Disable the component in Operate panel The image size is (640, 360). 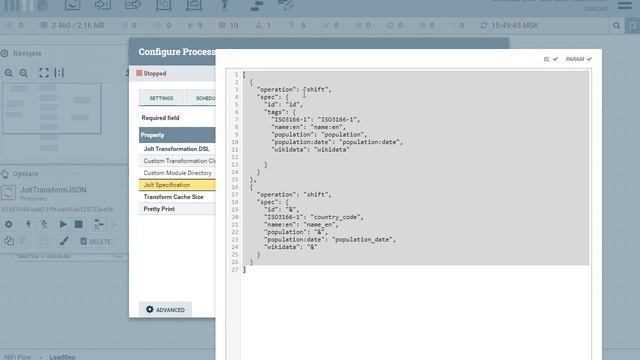(x=44, y=224)
